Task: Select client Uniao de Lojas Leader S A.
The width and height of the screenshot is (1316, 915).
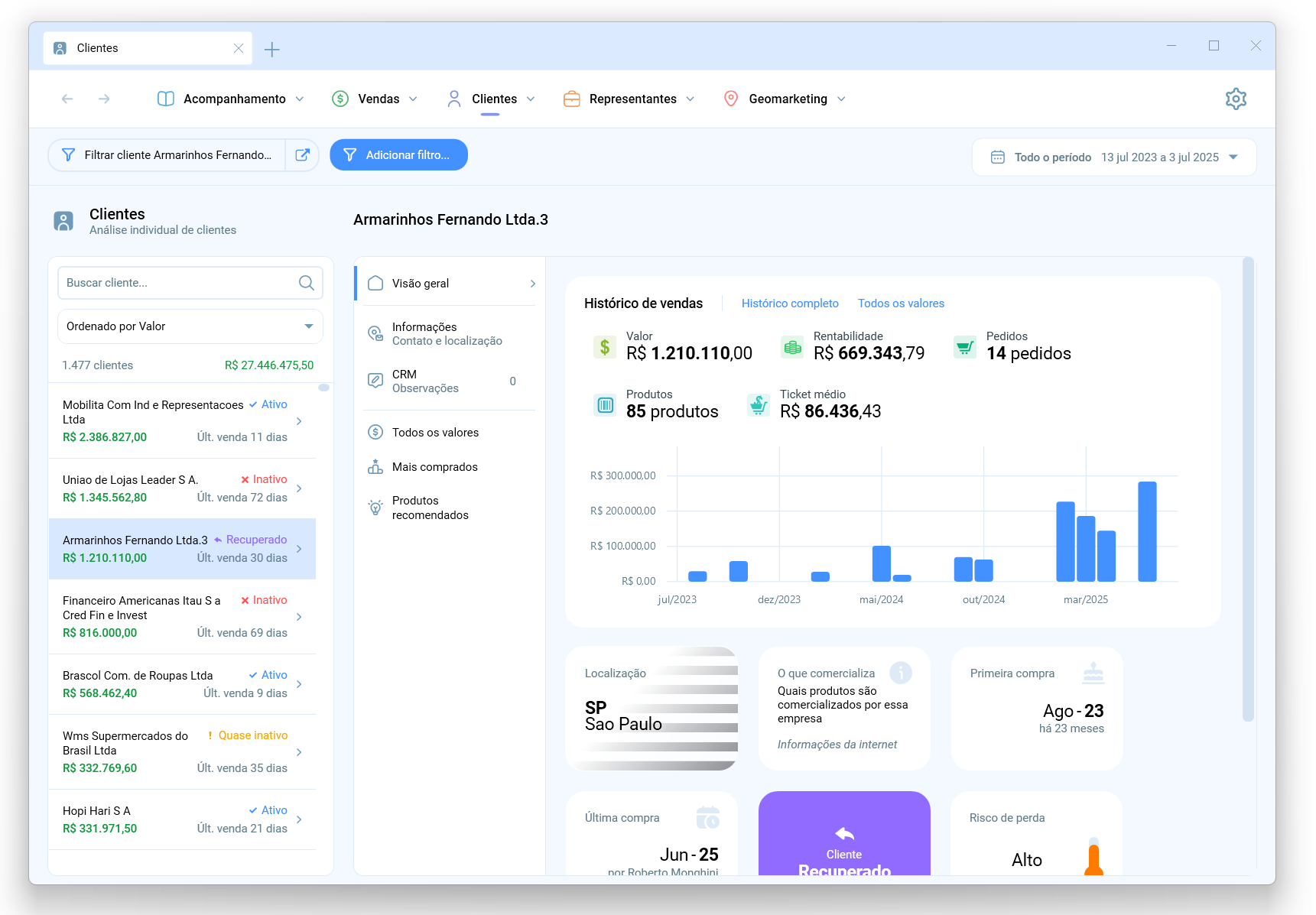Action: 182,488
